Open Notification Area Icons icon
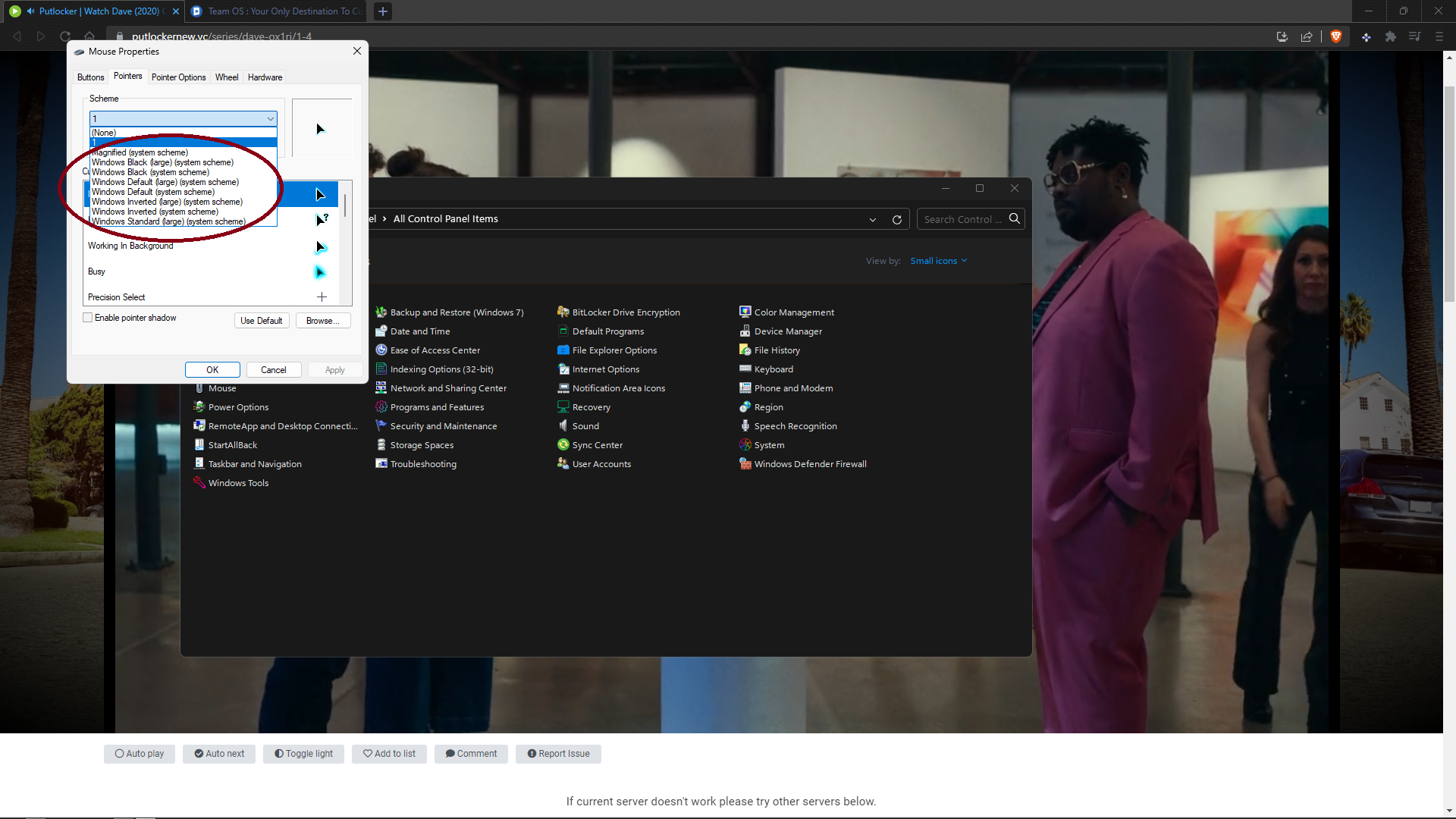Image resolution: width=1456 pixels, height=819 pixels. 563,388
